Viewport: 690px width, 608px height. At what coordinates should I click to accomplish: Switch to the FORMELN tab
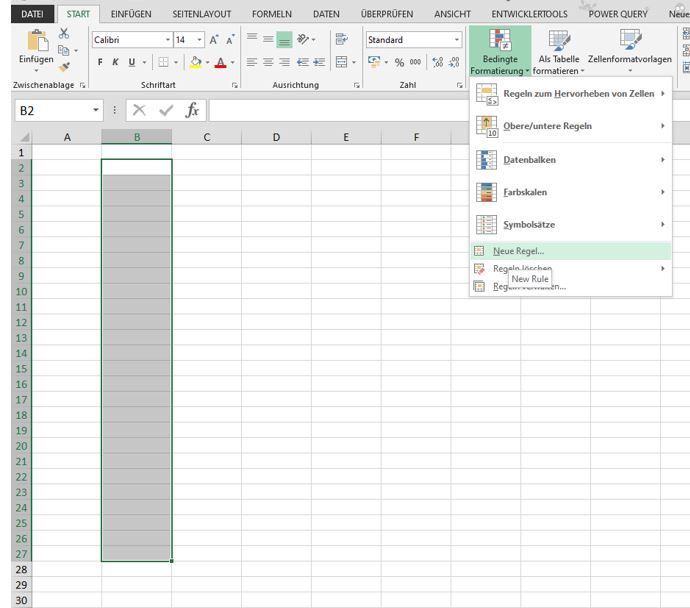click(272, 14)
